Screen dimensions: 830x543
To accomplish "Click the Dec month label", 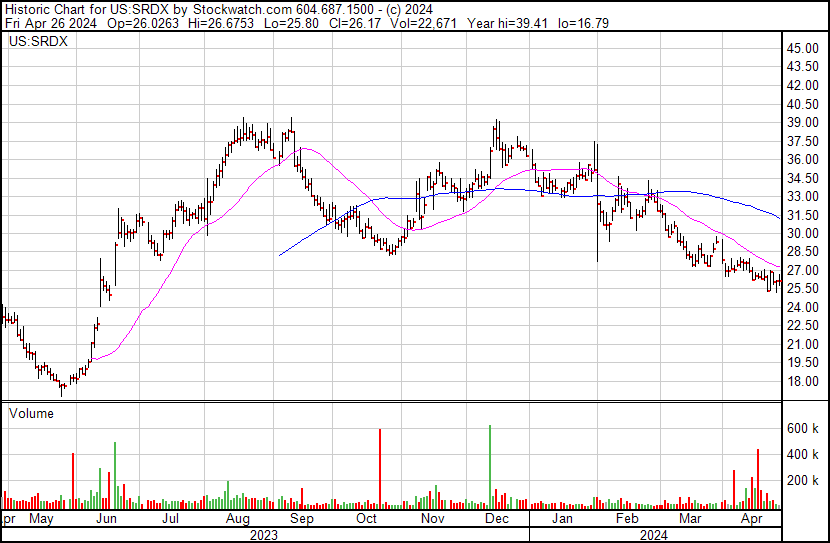I will pyautogui.click(x=497, y=519).
